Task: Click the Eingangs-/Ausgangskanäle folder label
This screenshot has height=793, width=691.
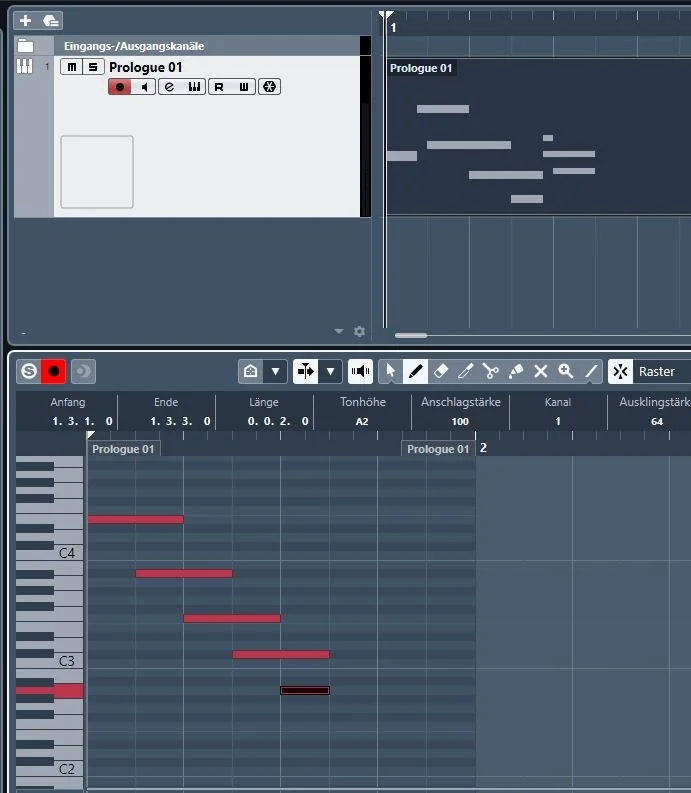Action: pos(134,46)
